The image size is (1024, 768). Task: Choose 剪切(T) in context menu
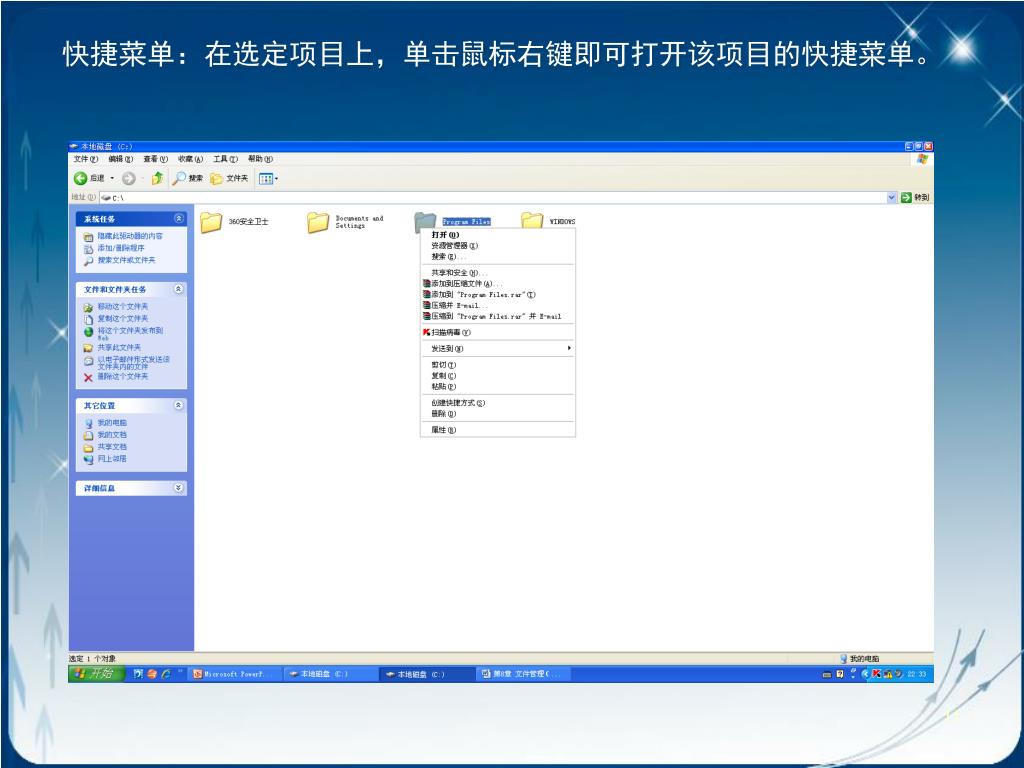(x=498, y=365)
